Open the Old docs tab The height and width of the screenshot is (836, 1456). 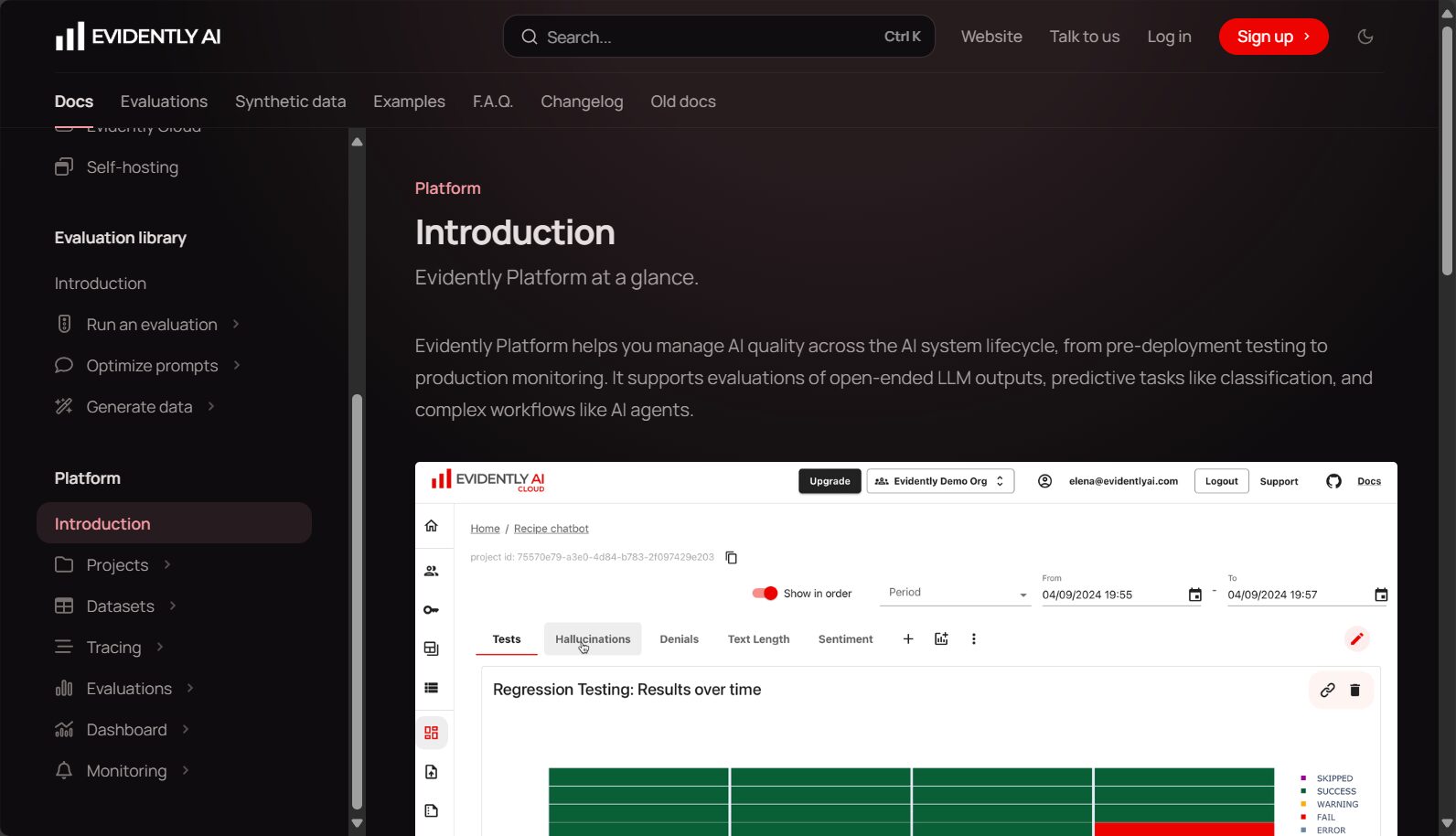tap(683, 102)
